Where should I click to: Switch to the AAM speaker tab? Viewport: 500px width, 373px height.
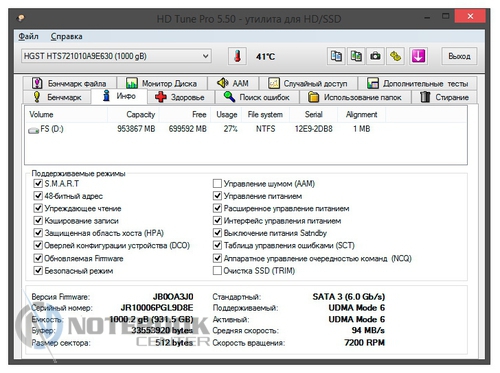click(x=233, y=83)
